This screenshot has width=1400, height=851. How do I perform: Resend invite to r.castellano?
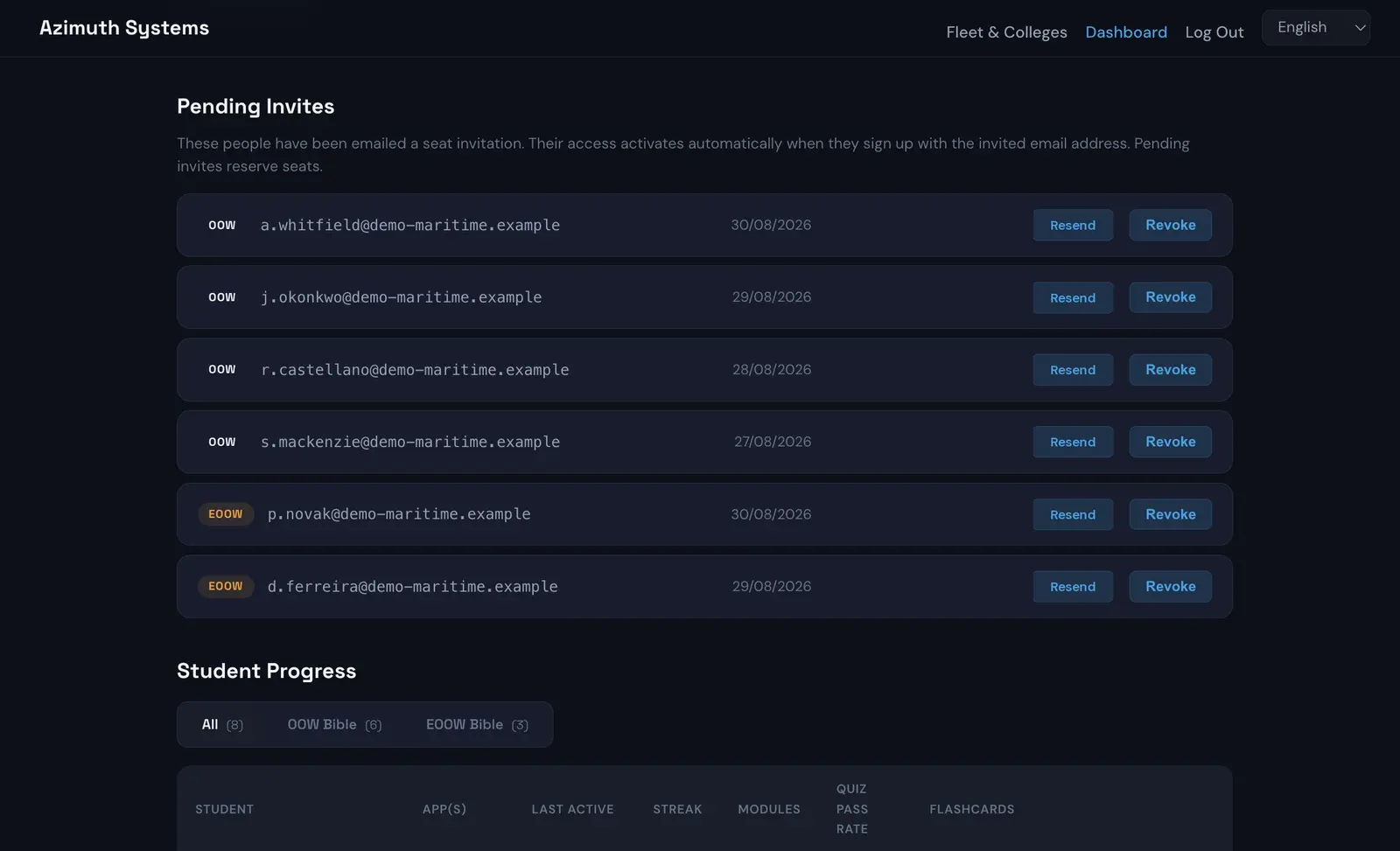[x=1073, y=370]
